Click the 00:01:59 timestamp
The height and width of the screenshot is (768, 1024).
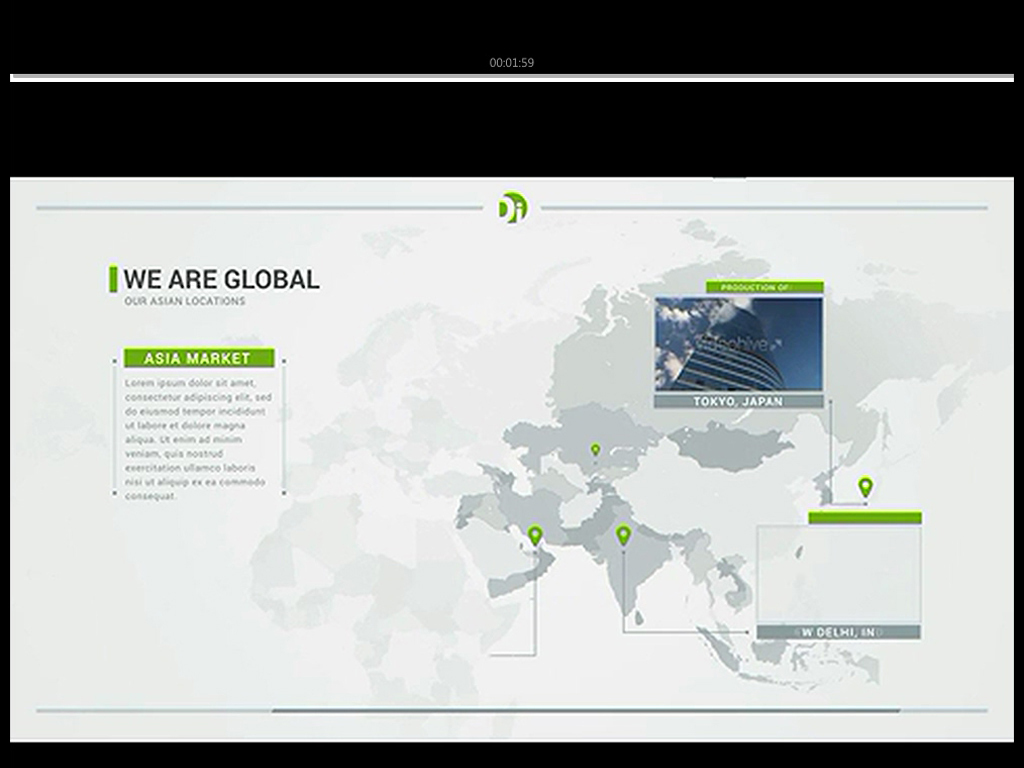click(x=512, y=62)
